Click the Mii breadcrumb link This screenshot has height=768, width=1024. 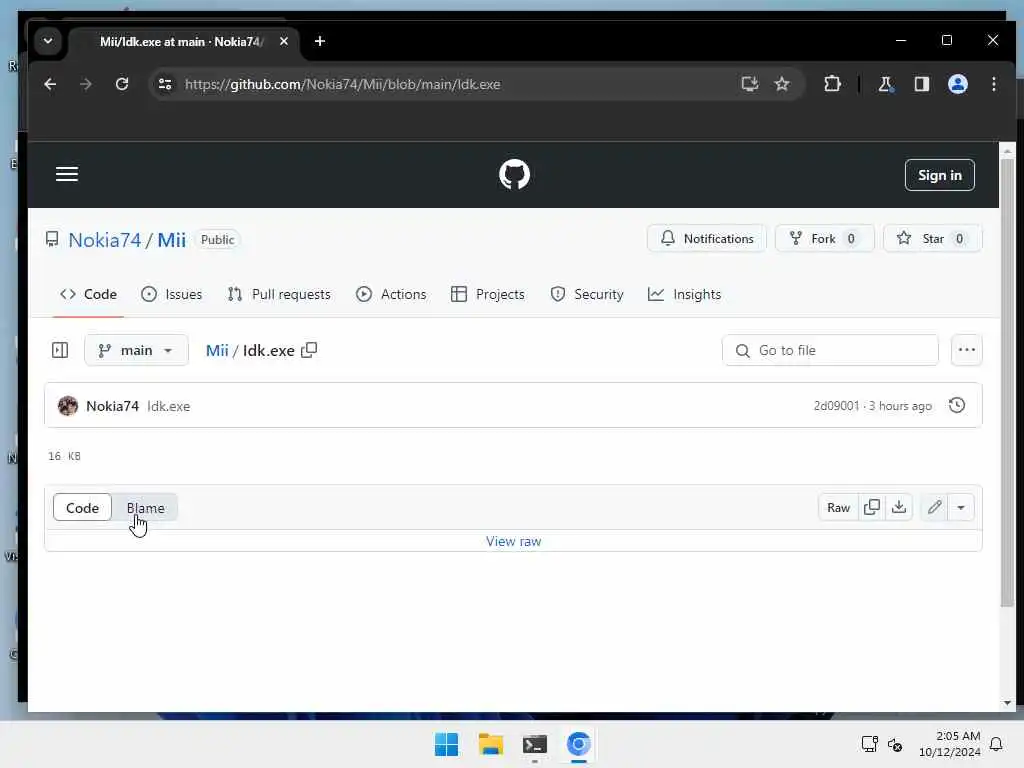(217, 351)
